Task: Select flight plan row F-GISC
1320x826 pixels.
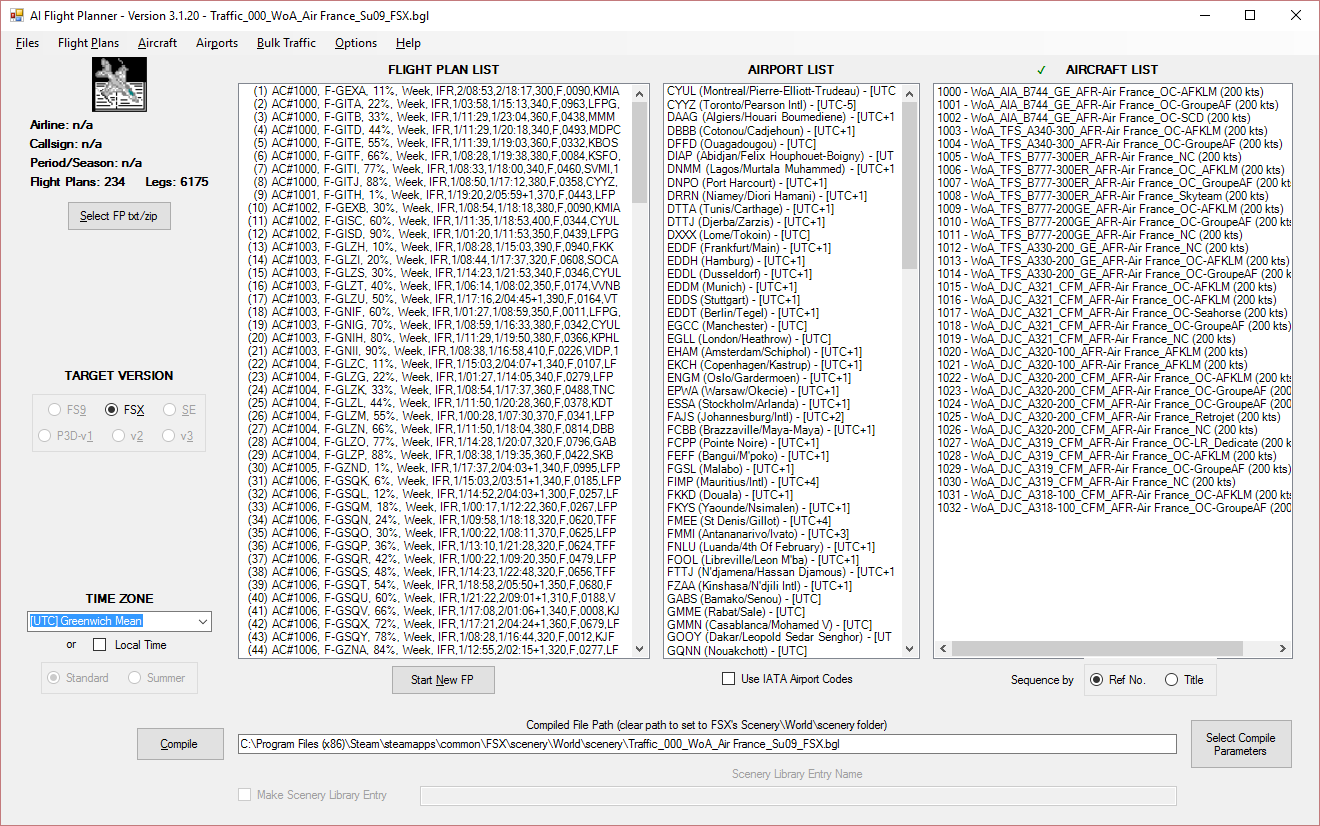Action: tap(435, 221)
